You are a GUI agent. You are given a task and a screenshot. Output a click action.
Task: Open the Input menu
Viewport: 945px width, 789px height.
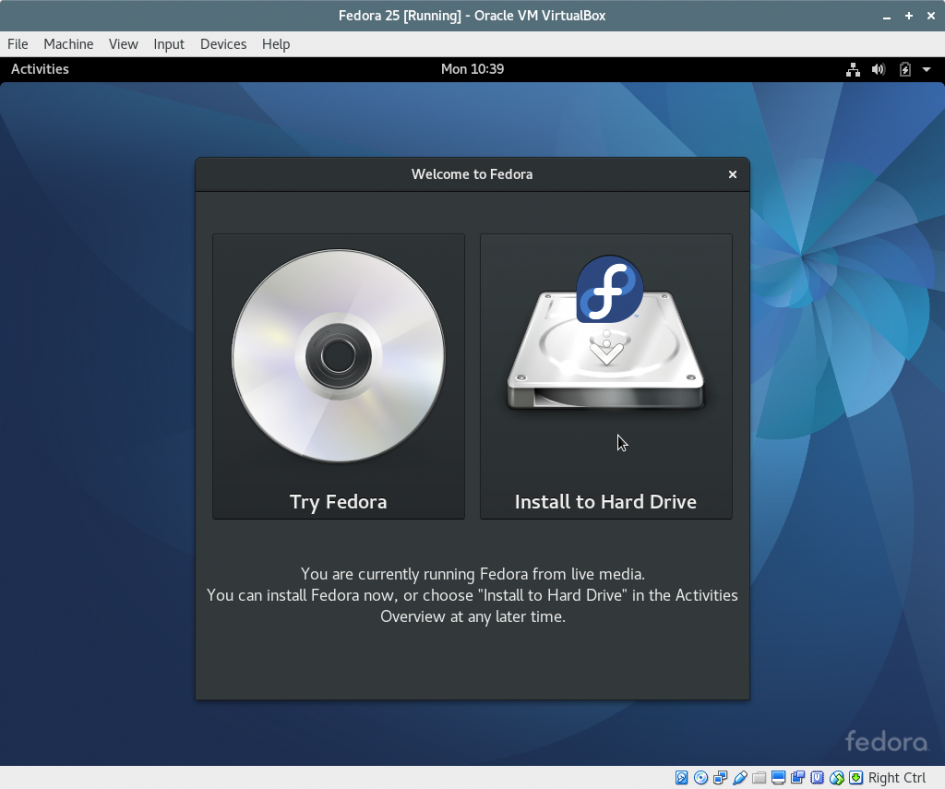[x=168, y=44]
